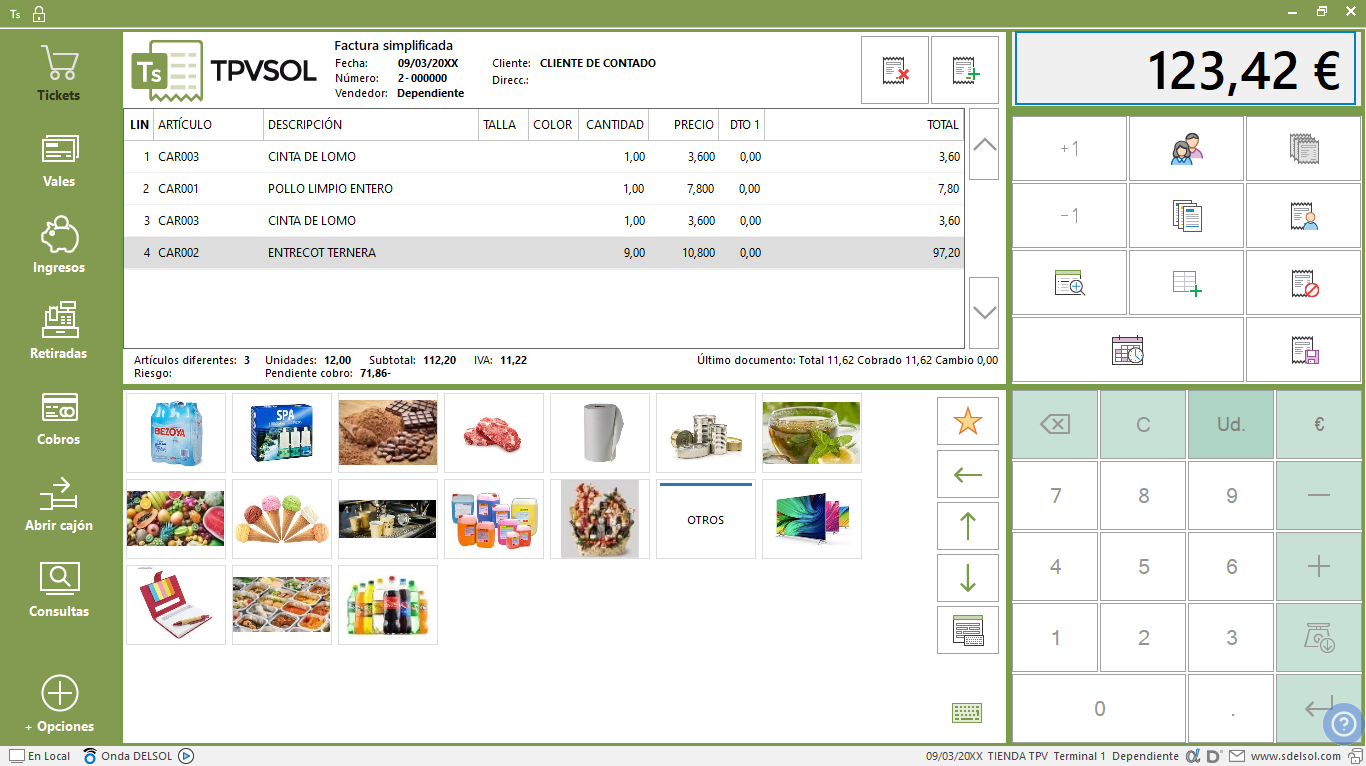Click keypad minus key
The image size is (1366, 766).
pyautogui.click(x=1319, y=495)
